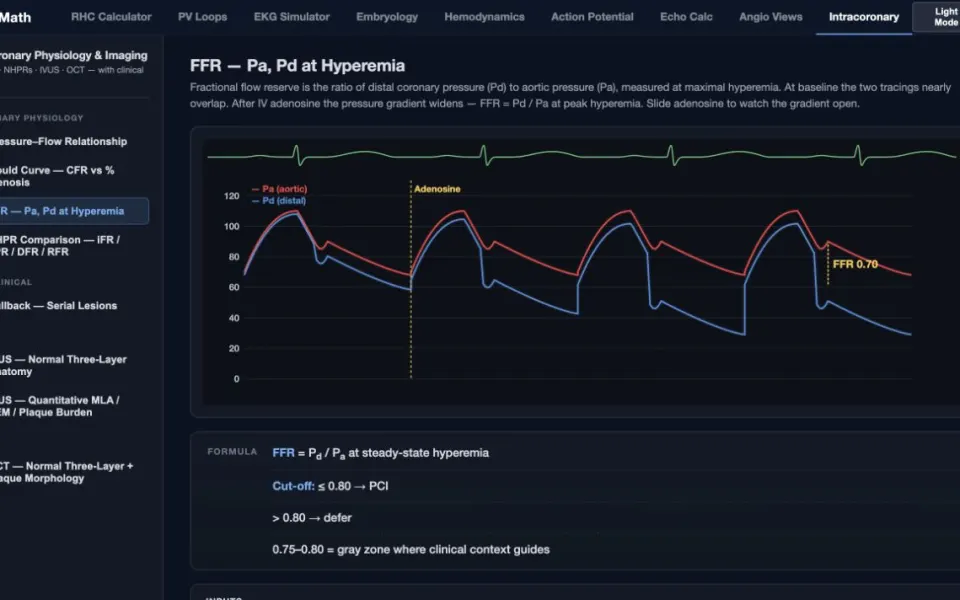Screen dimensions: 960x600
Task: Click the Adenosine marker label
Action: [x=437, y=189]
